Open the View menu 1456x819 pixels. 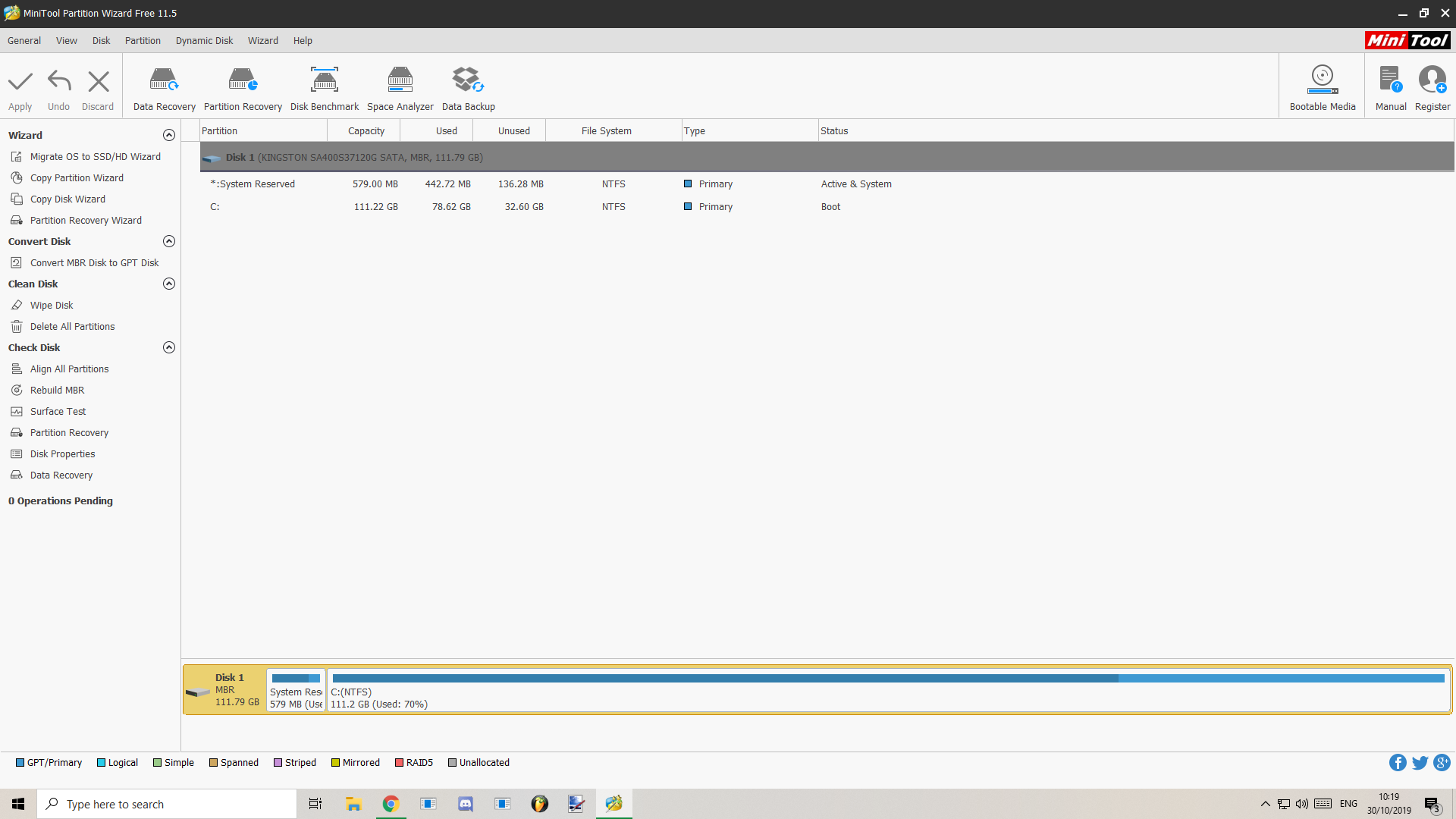[x=67, y=40]
